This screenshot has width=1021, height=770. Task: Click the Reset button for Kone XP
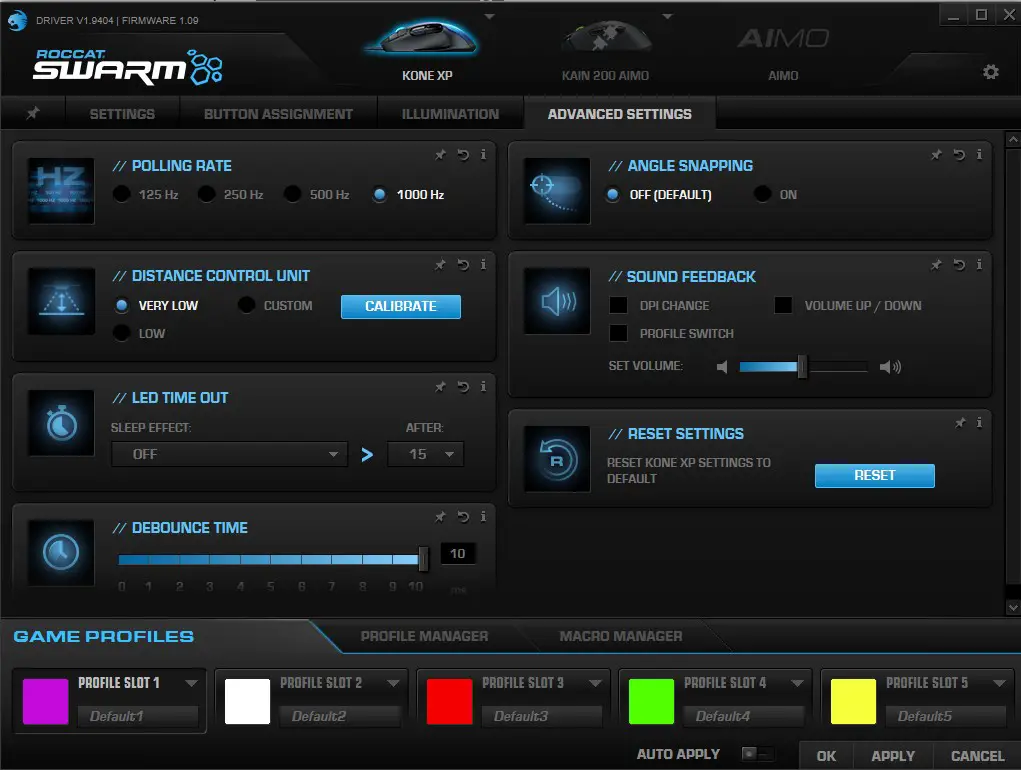pos(874,475)
